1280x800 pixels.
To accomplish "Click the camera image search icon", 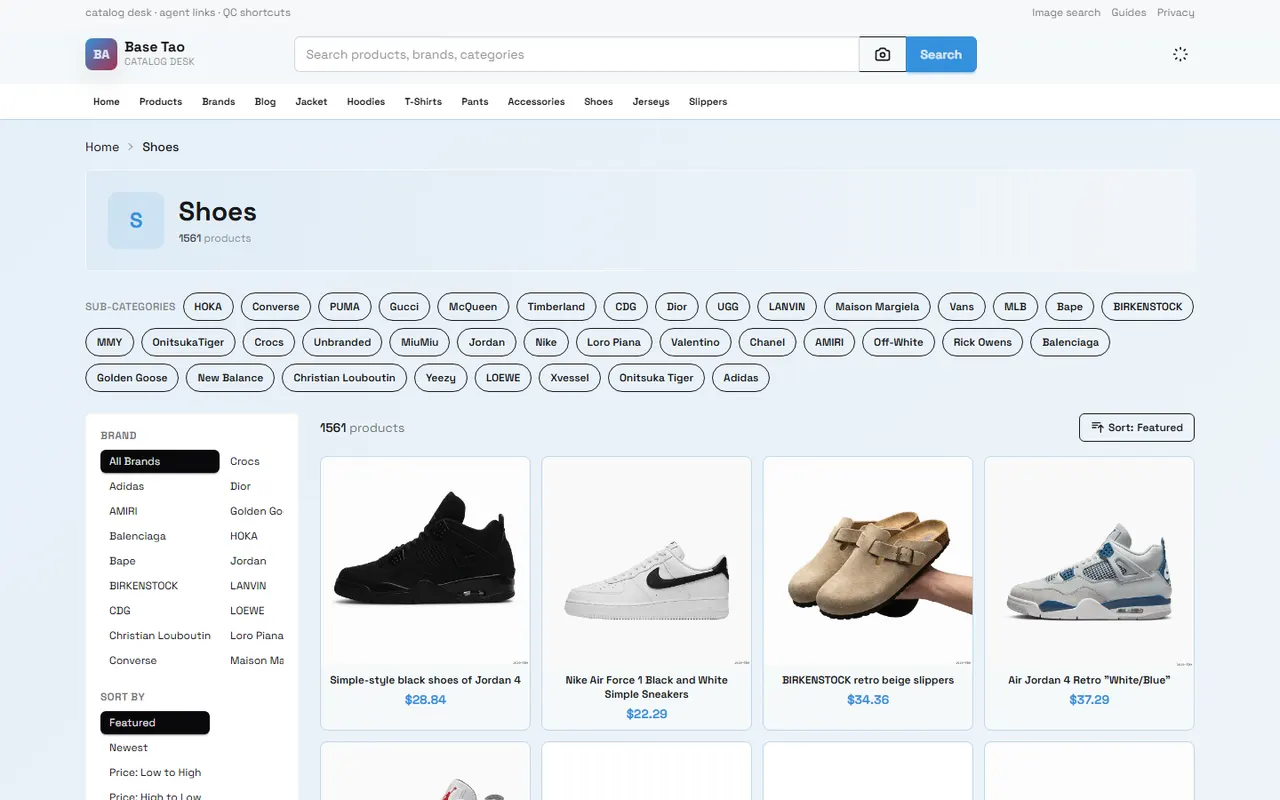I will [x=882, y=55].
